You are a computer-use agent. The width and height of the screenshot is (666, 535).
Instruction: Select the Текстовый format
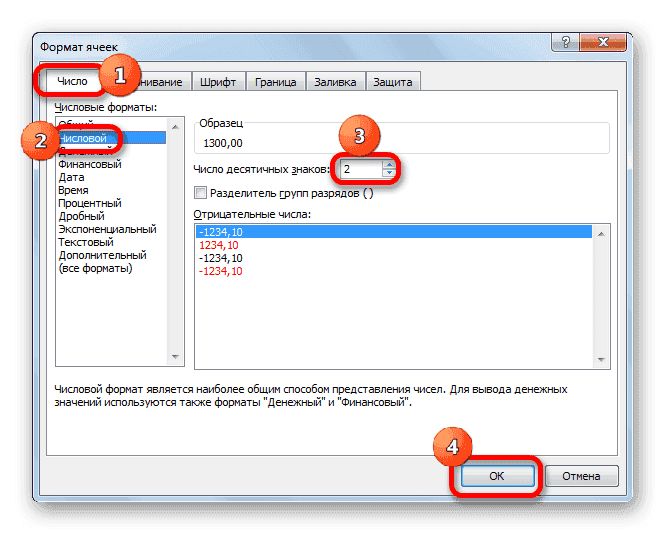(x=112, y=242)
